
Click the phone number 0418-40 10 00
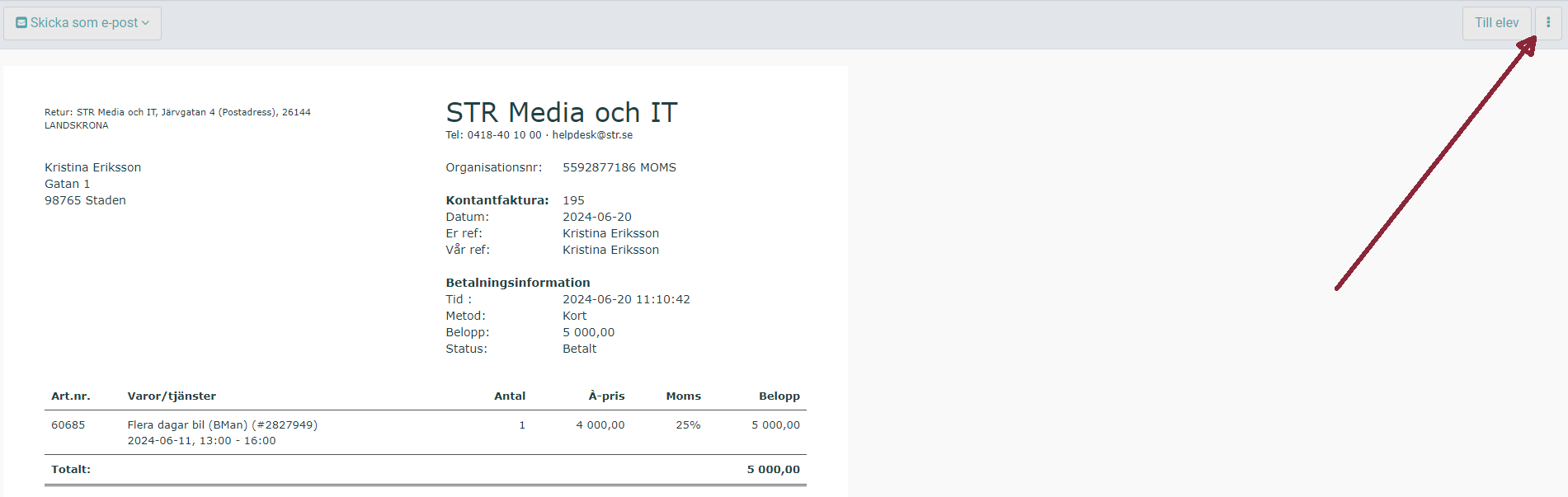504,135
